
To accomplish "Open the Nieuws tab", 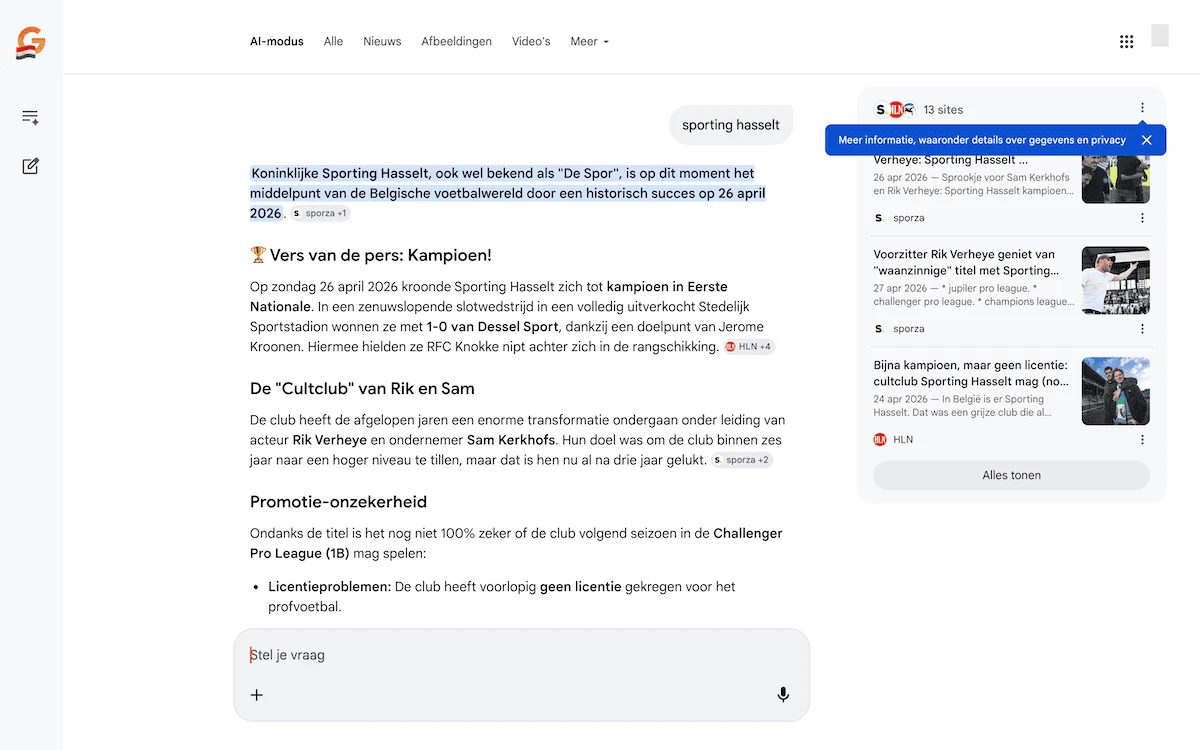I will click(382, 41).
